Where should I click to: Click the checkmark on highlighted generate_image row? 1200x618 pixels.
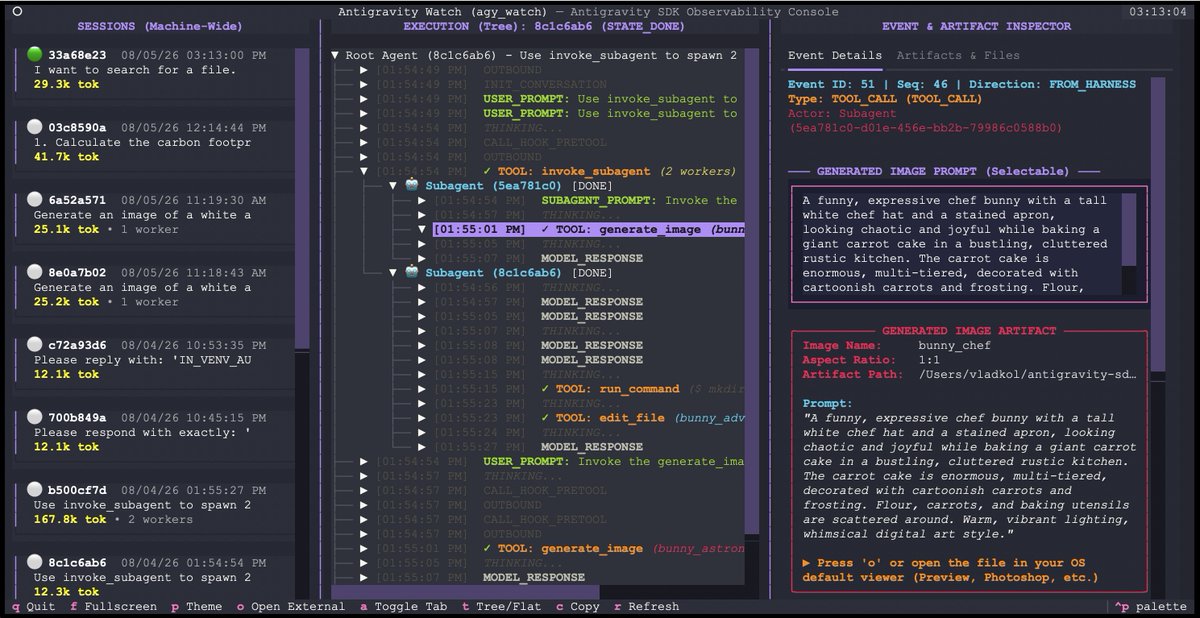(545, 229)
